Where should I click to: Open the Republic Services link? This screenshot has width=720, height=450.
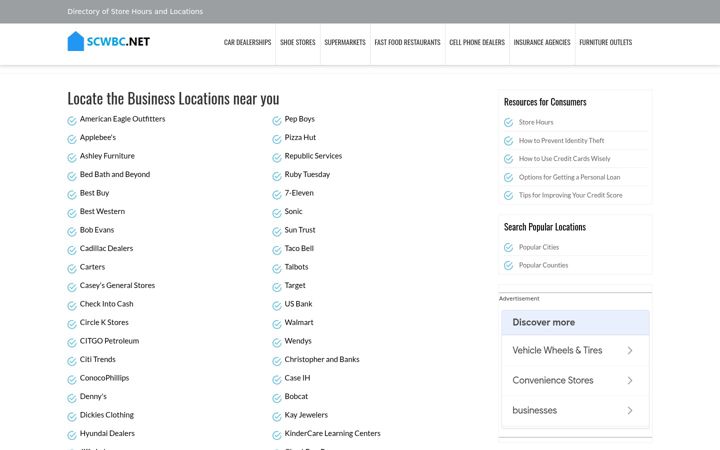313,156
